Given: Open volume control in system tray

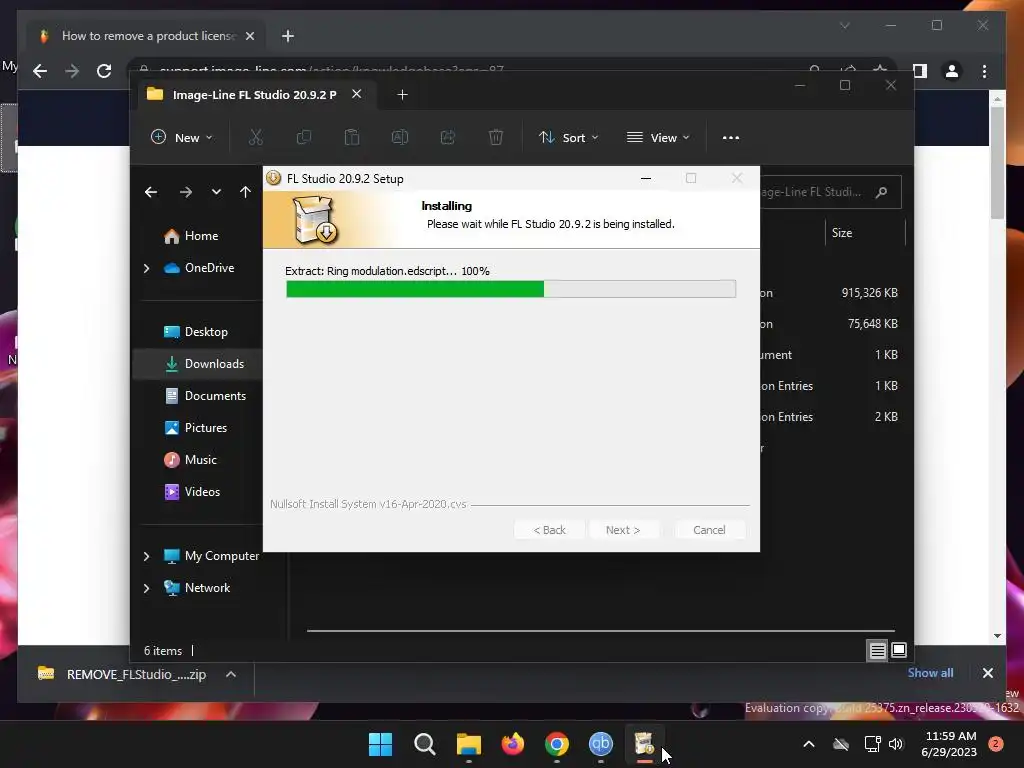Looking at the screenshot, I should click(x=896, y=744).
